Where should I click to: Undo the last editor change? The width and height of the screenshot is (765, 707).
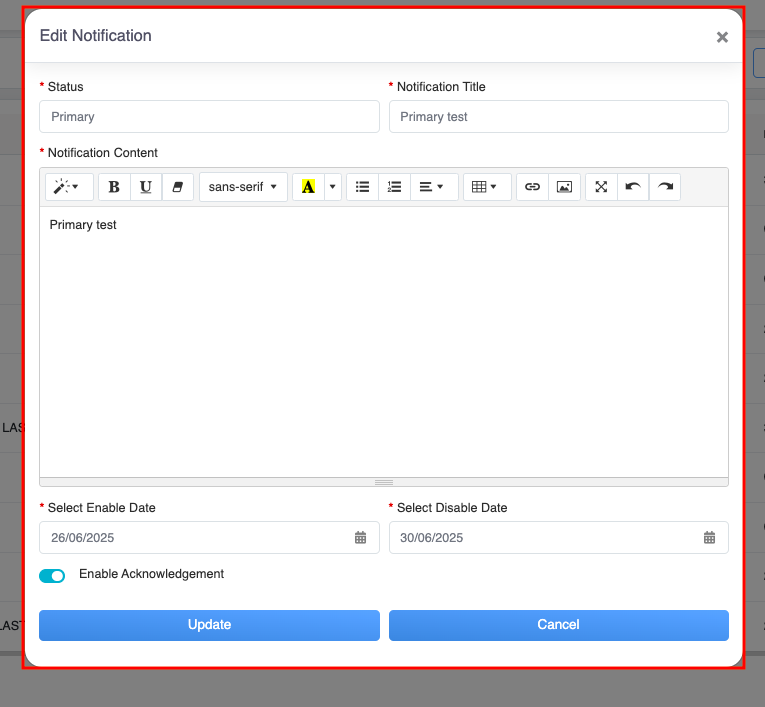(633, 187)
